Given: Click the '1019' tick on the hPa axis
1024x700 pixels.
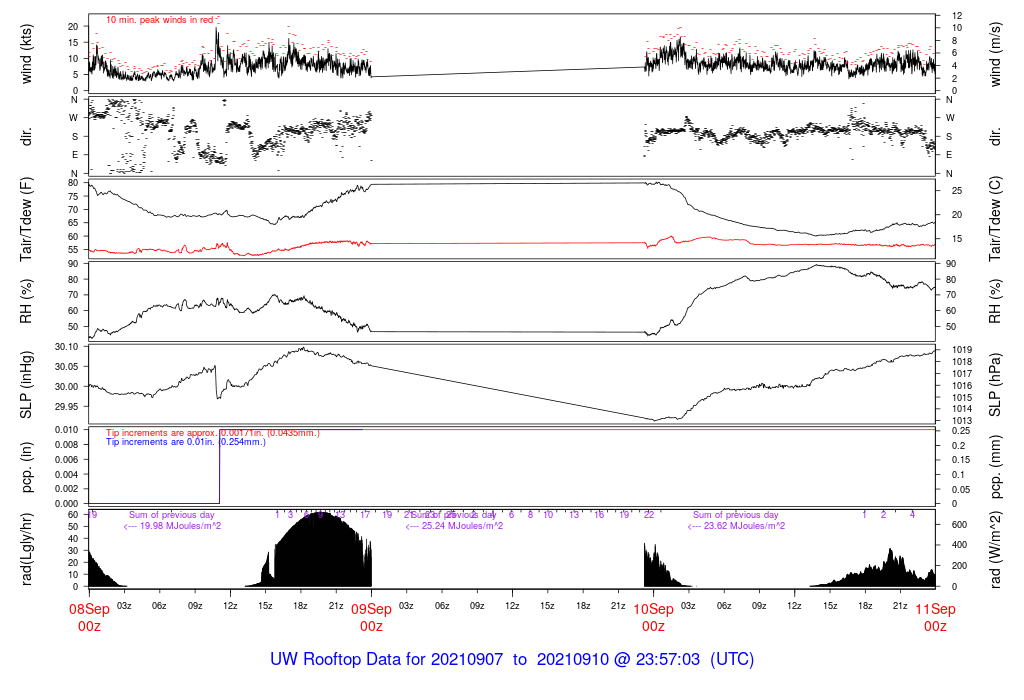Looking at the screenshot, I should coord(962,350).
